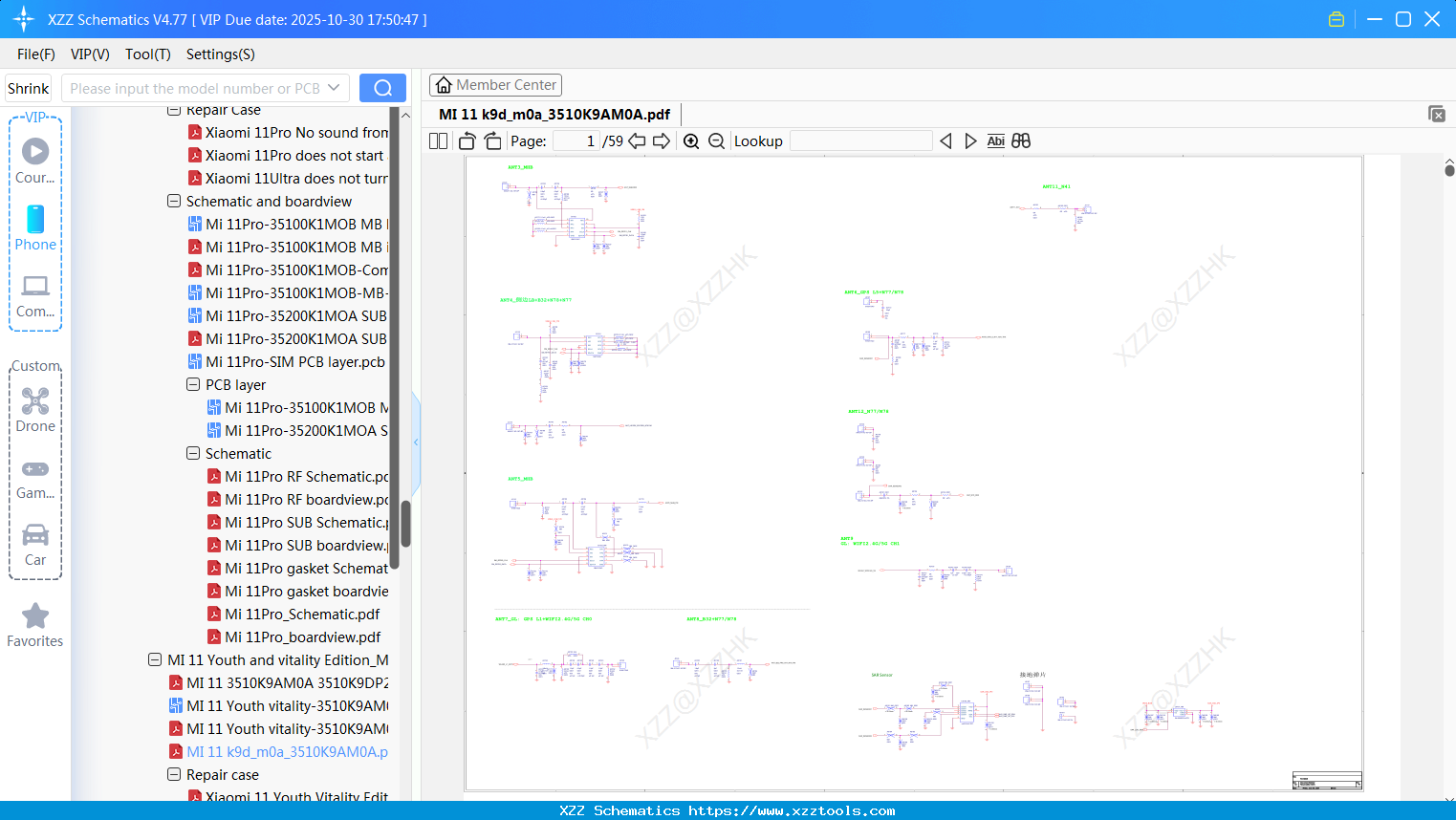Click the document view scrollbar thumb
Image resolution: width=1456 pixels, height=820 pixels.
(x=1449, y=170)
